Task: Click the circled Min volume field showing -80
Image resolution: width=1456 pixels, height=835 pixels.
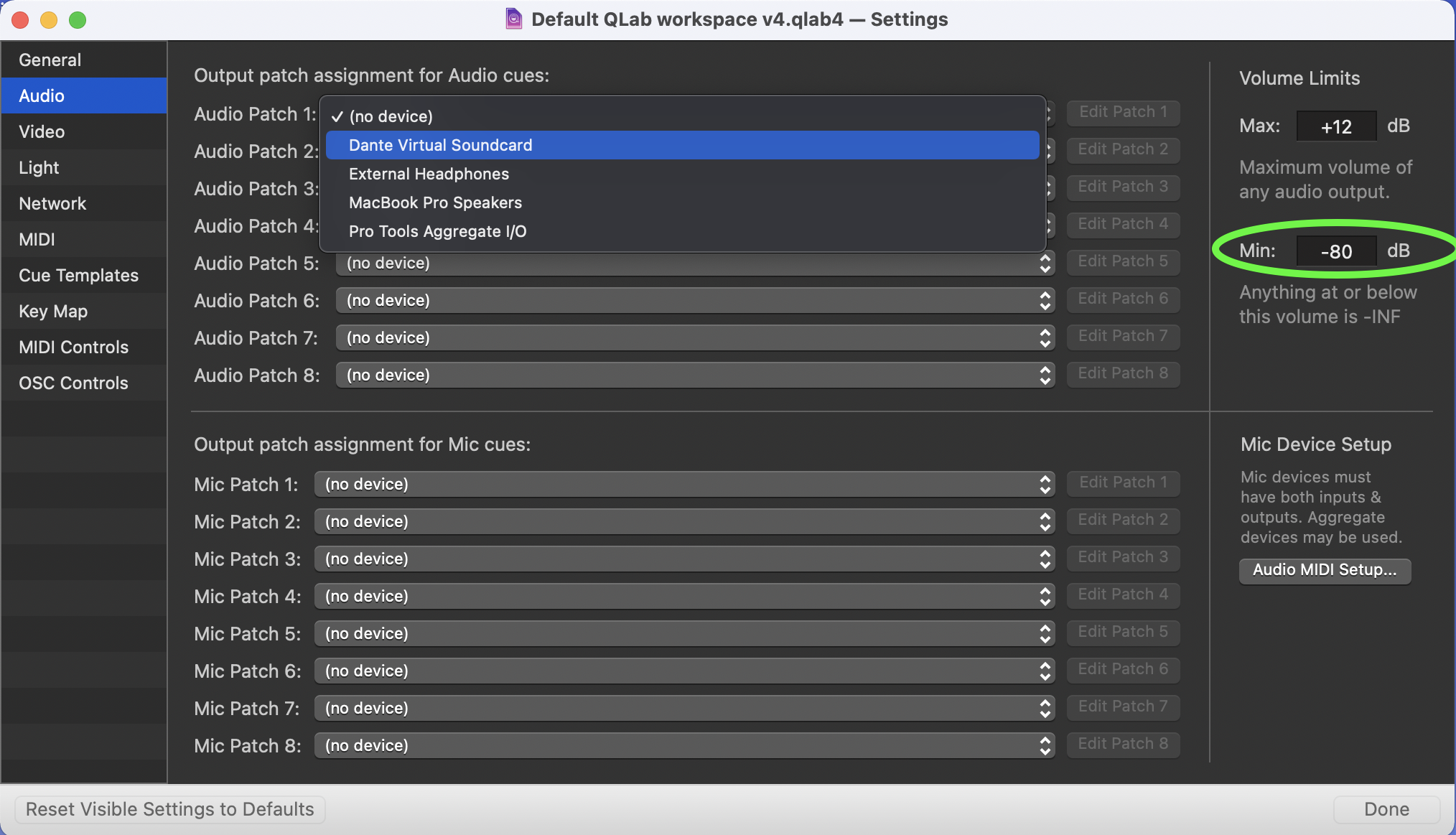Action: [1336, 251]
